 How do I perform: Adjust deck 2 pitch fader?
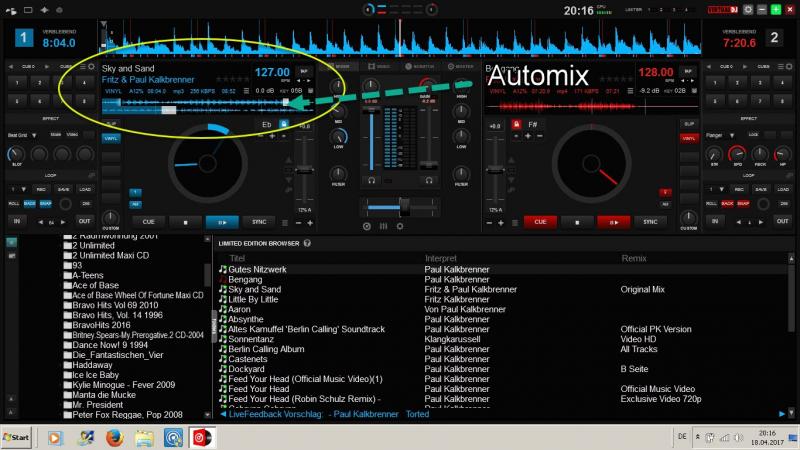[495, 170]
